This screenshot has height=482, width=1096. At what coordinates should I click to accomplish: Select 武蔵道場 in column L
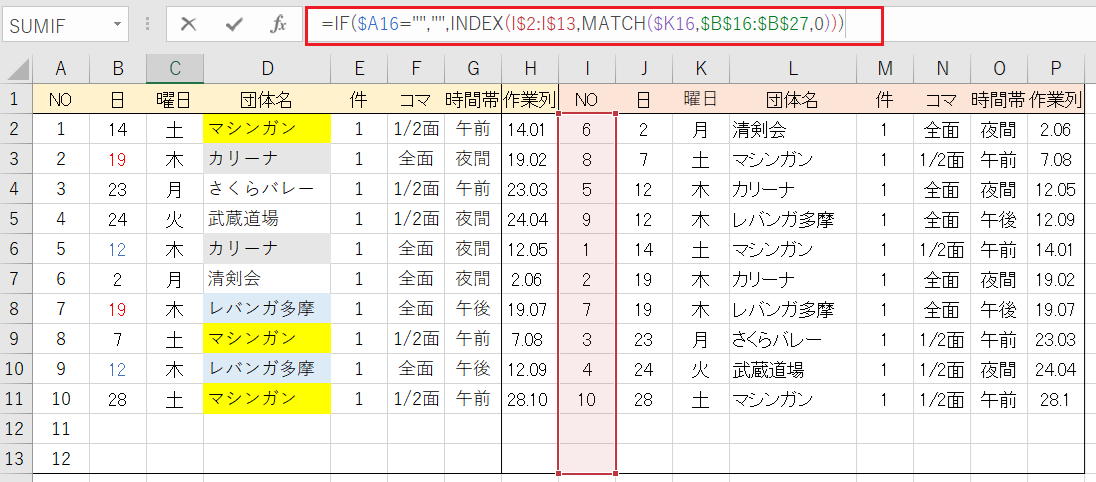[x=793, y=369]
